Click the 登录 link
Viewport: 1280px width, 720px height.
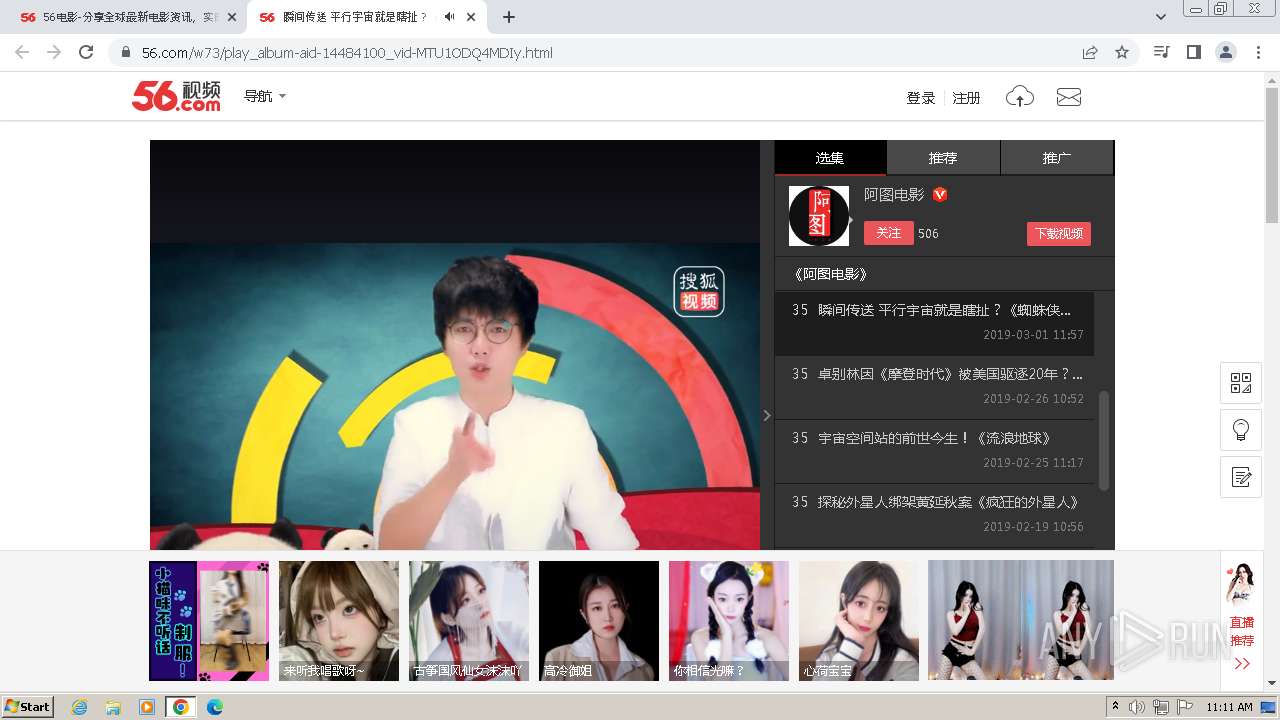pos(921,98)
